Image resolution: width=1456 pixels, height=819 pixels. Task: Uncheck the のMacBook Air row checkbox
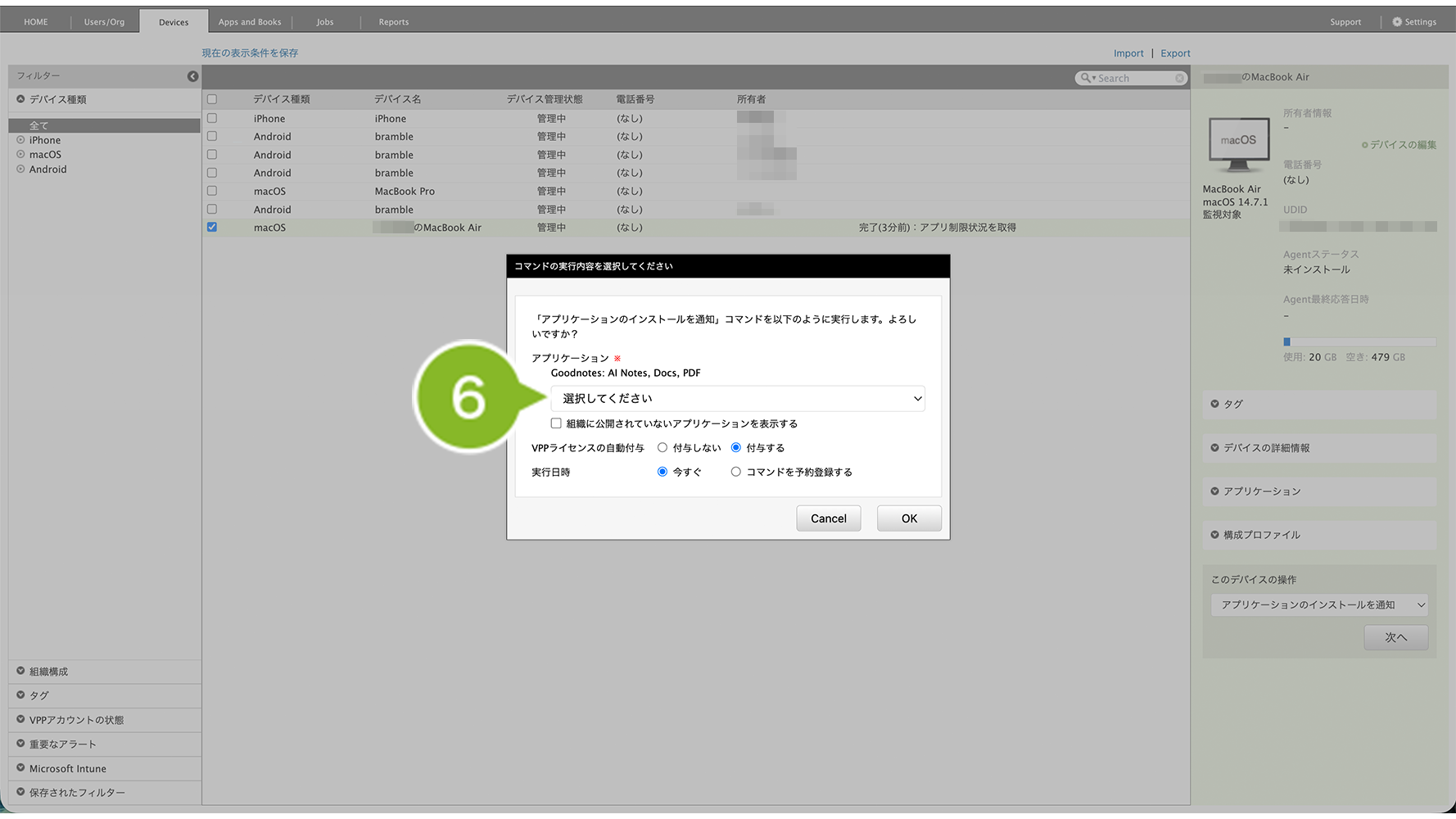pyautogui.click(x=212, y=228)
